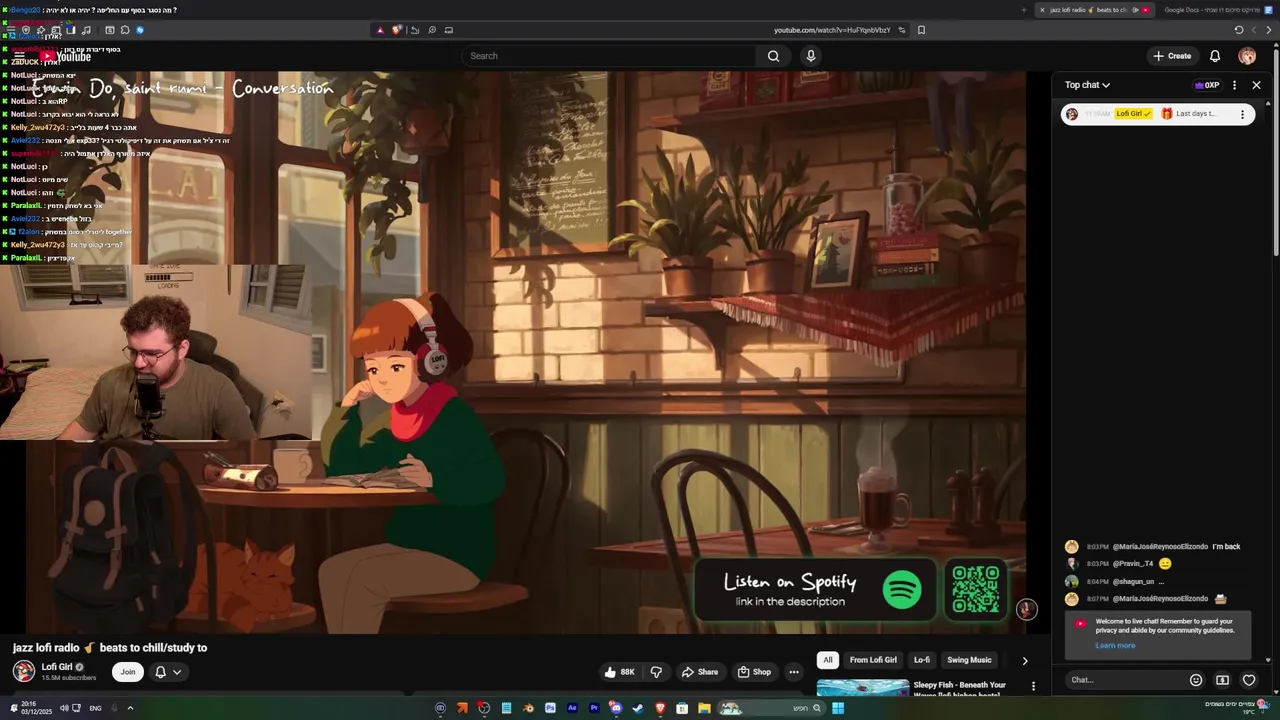
Task: Open Premiere Pro from the taskbar
Action: click(x=594, y=708)
